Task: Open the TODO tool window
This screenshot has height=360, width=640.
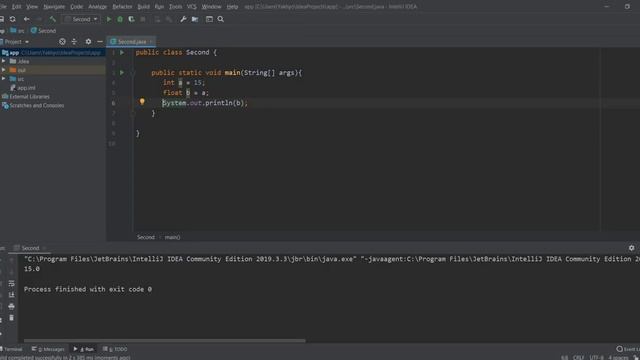Action: [x=115, y=349]
